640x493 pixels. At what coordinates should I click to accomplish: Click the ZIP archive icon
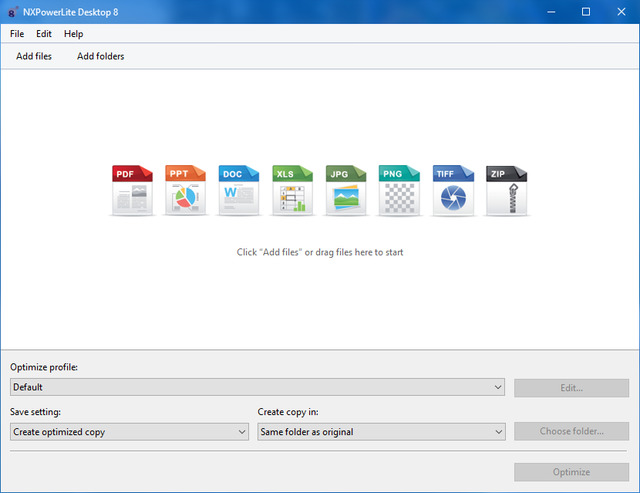tap(506, 191)
